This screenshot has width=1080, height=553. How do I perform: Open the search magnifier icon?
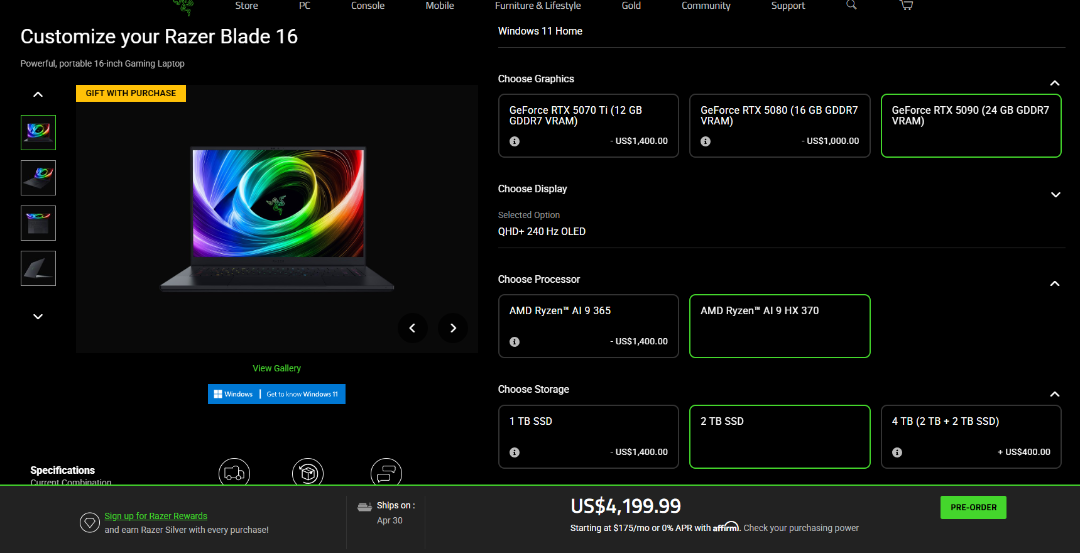pos(851,5)
